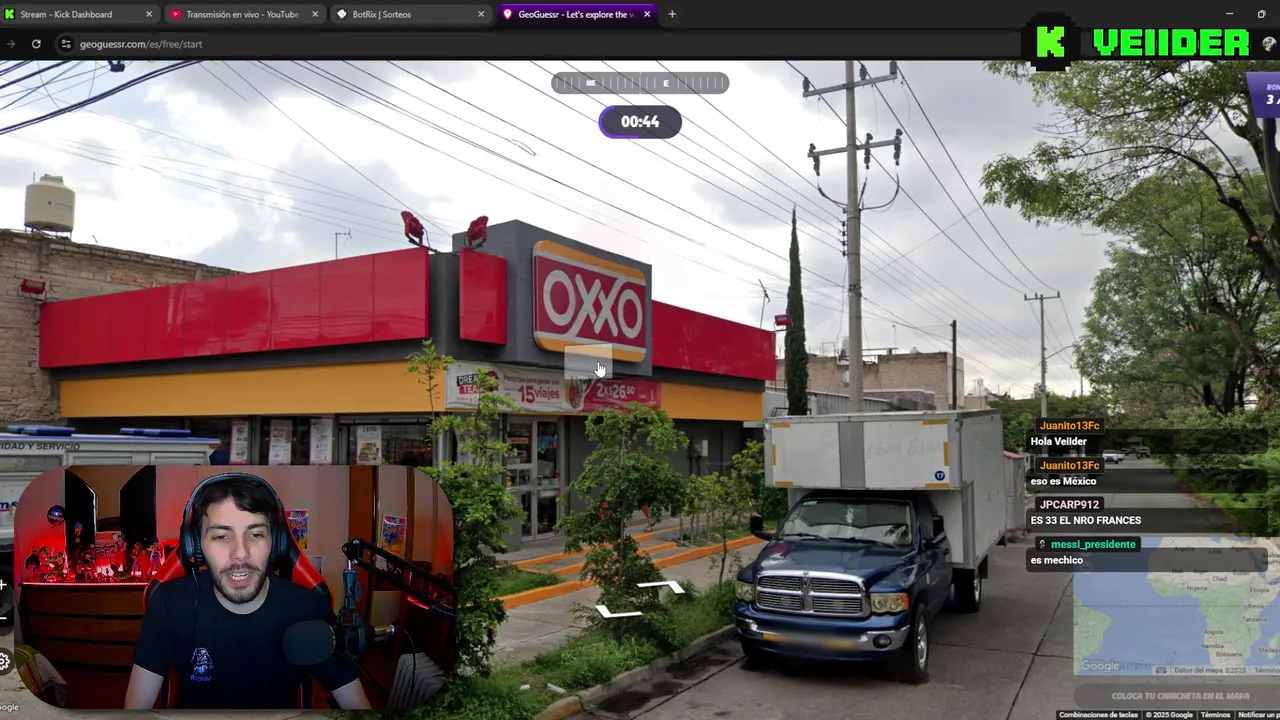The image size is (1280, 720).
Task: Click the Google logo on the mini-map
Action: (1100, 666)
